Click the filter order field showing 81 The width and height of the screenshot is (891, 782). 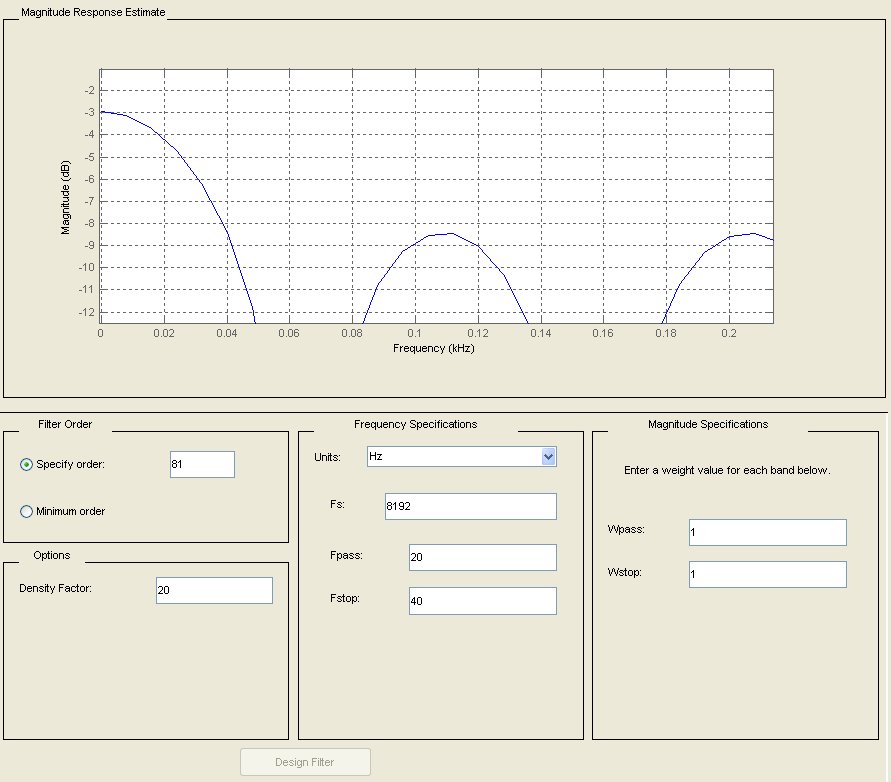202,465
